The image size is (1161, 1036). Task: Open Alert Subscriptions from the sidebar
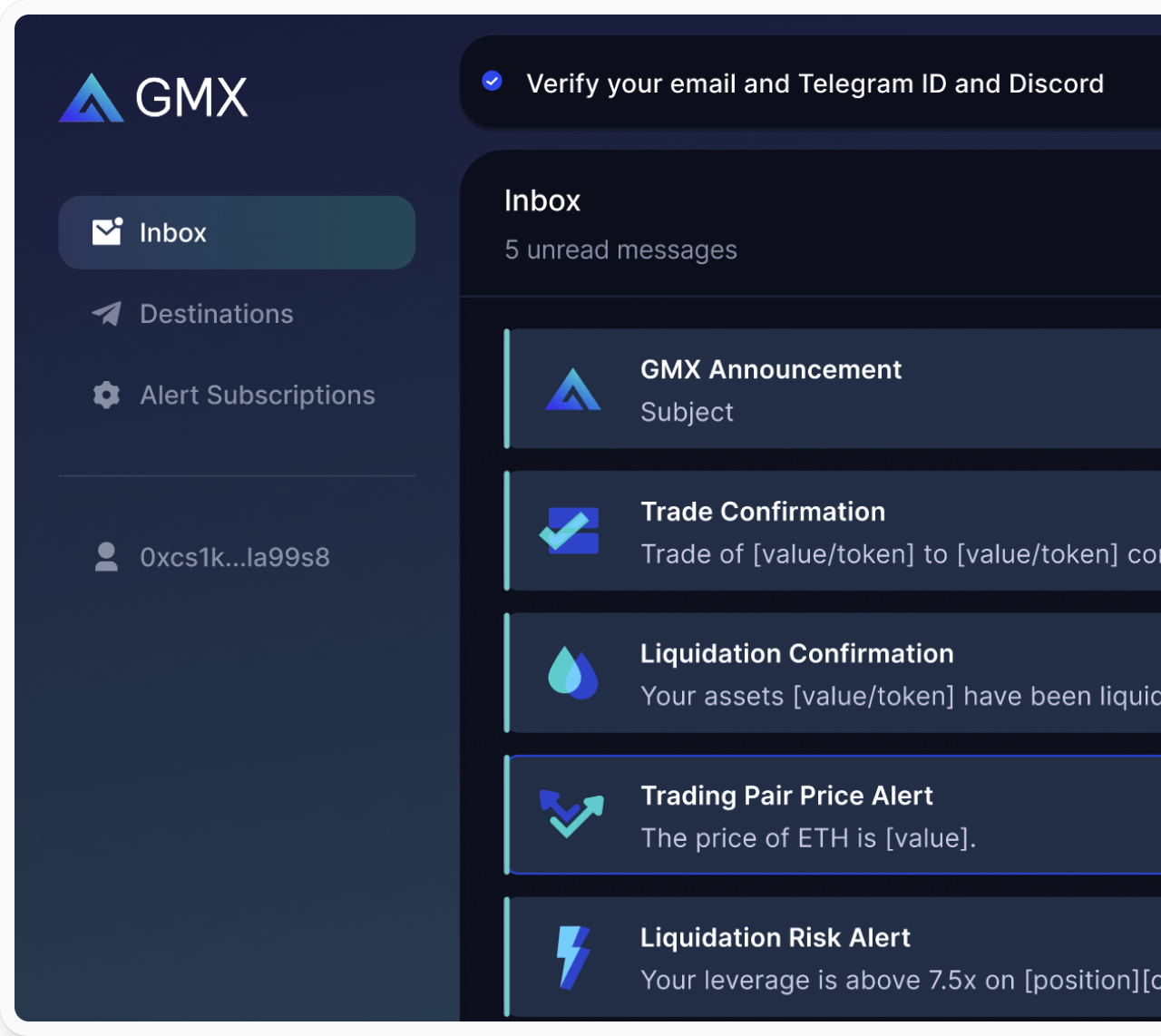258,395
